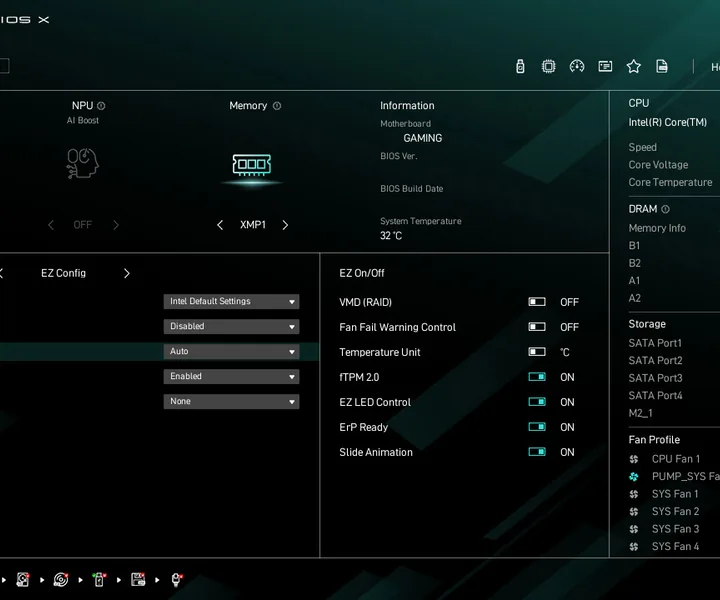This screenshot has width=720, height=600.
Task: Click the Core Voltage label
Action: (x=658, y=165)
